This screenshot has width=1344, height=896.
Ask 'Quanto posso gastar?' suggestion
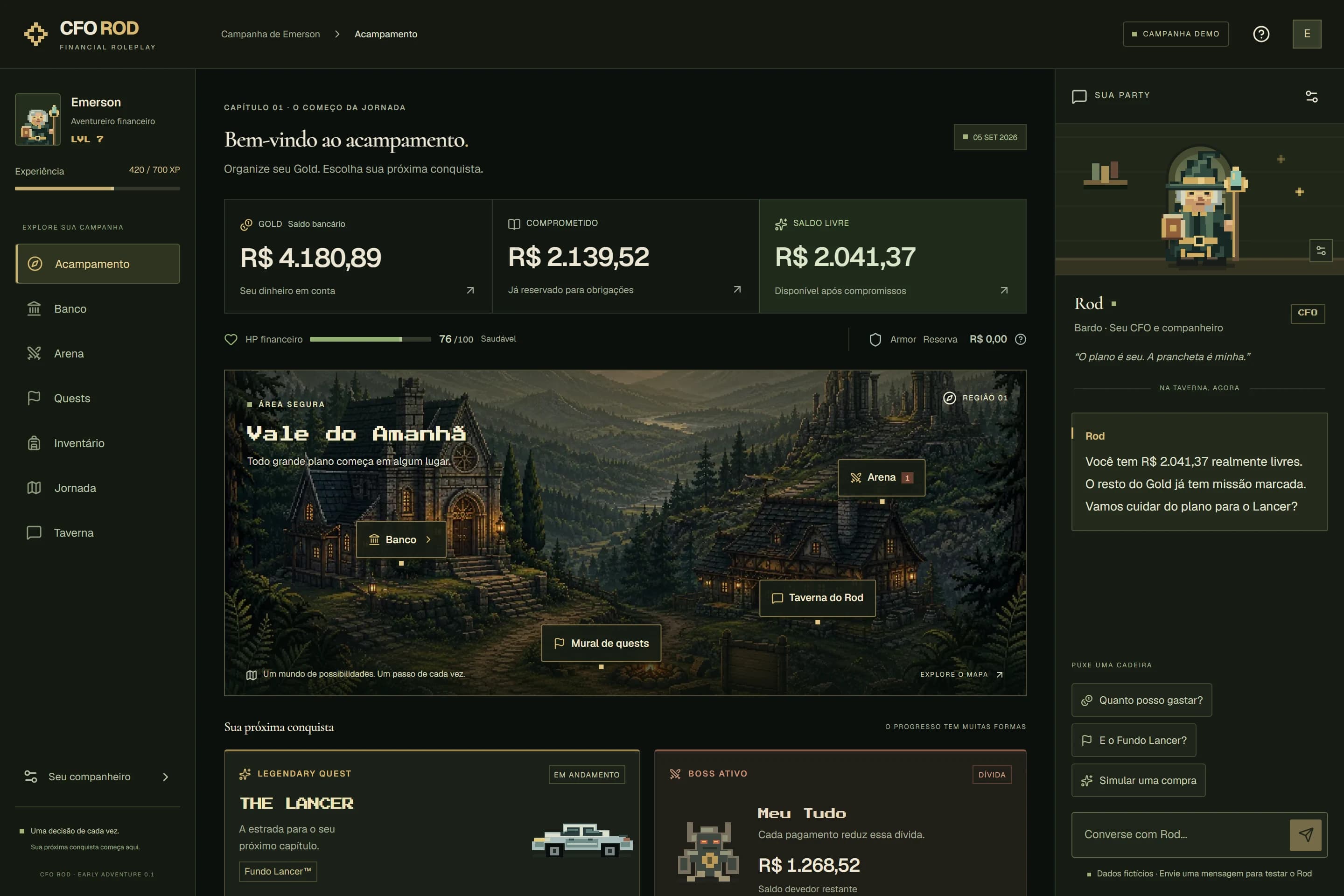pos(1141,700)
